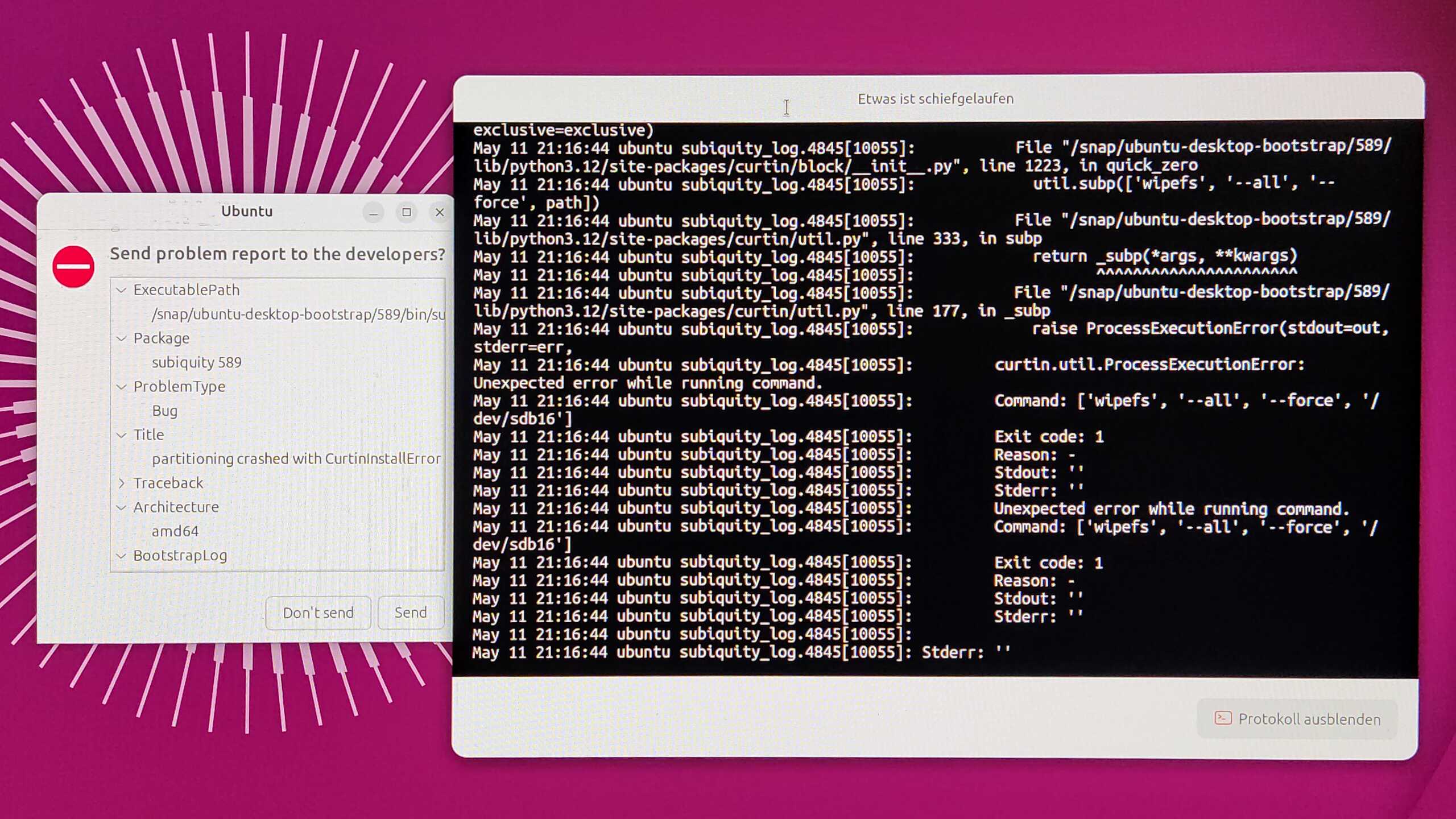Click the last log line 'Stderr: ''' at bottom
The image size is (1456, 819).
coord(966,652)
